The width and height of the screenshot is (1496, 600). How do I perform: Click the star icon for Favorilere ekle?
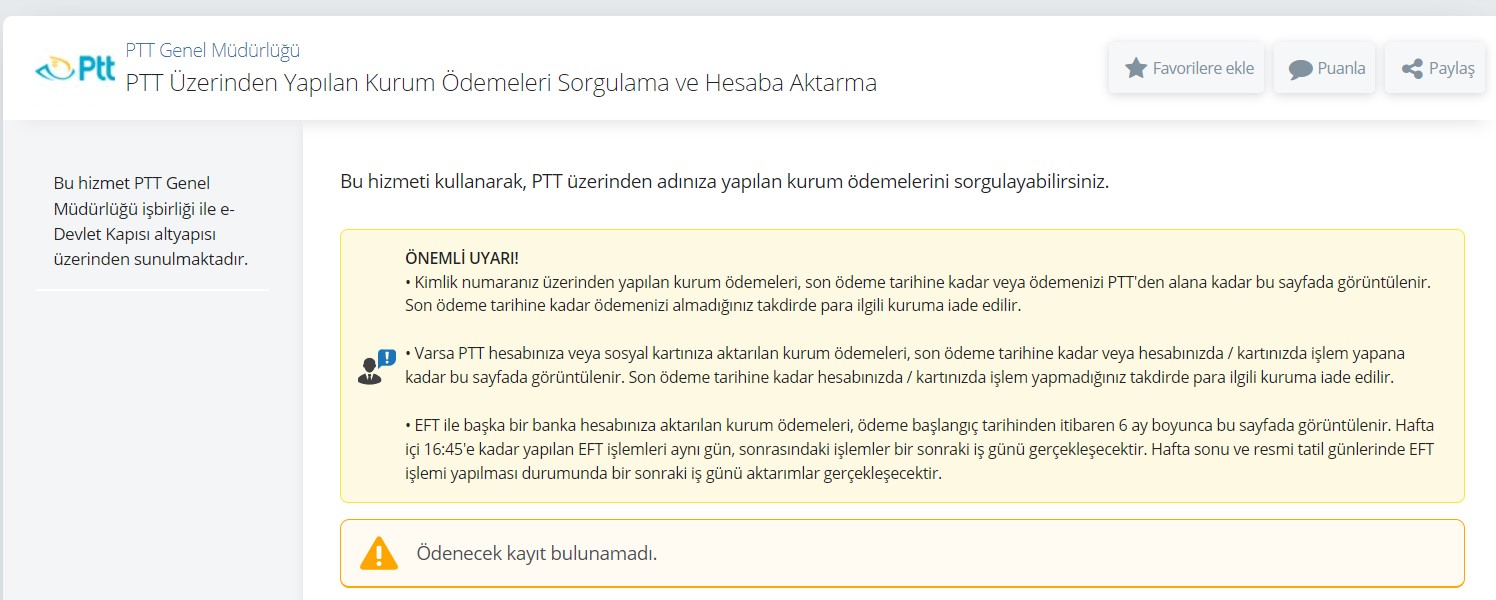1136,68
